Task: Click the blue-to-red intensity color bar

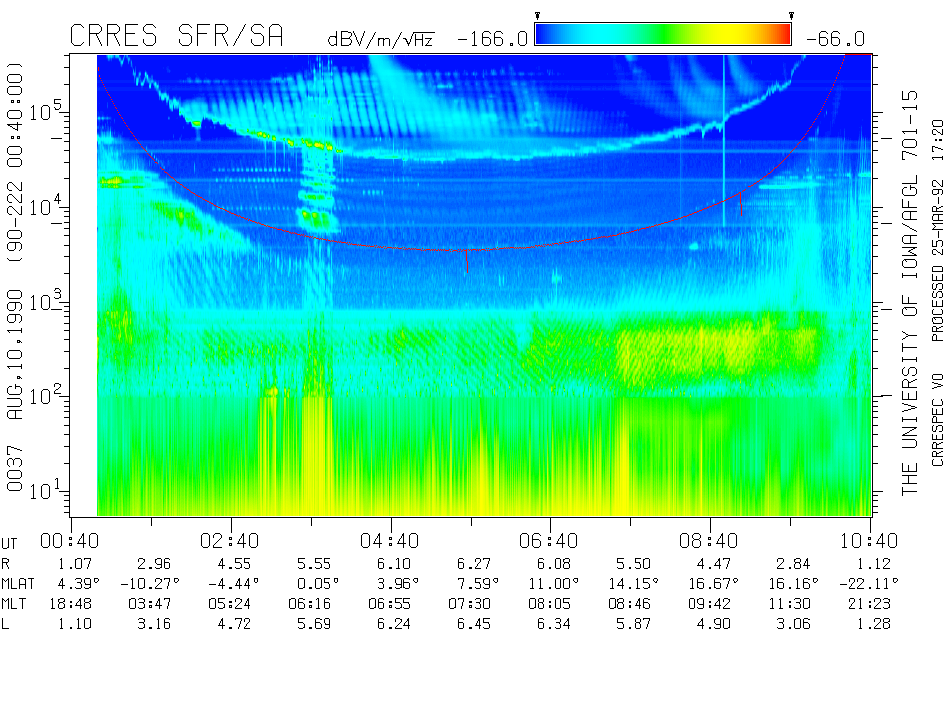Action: [x=663, y=35]
